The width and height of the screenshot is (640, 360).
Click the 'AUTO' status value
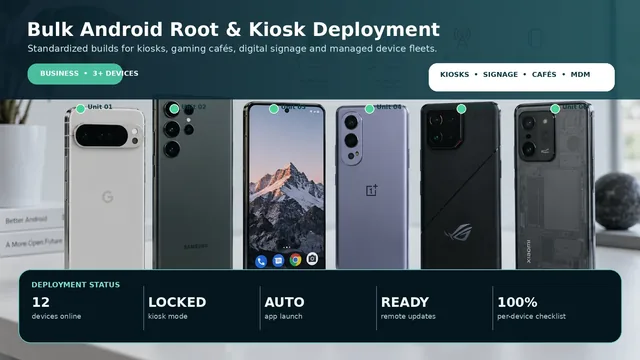pos(284,302)
